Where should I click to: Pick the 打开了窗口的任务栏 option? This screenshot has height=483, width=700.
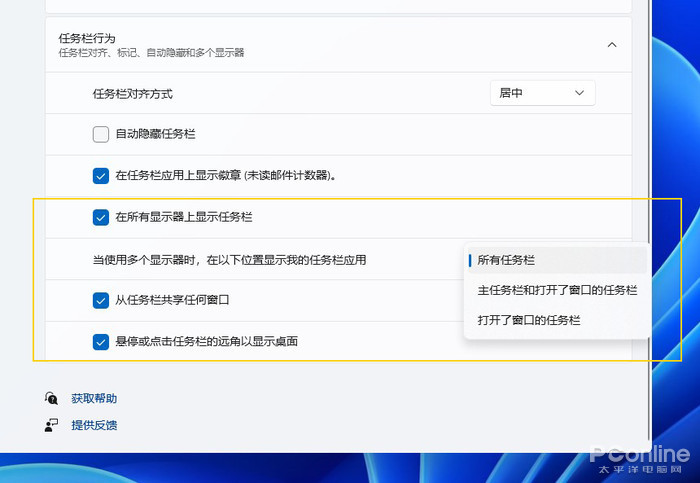click(x=529, y=320)
